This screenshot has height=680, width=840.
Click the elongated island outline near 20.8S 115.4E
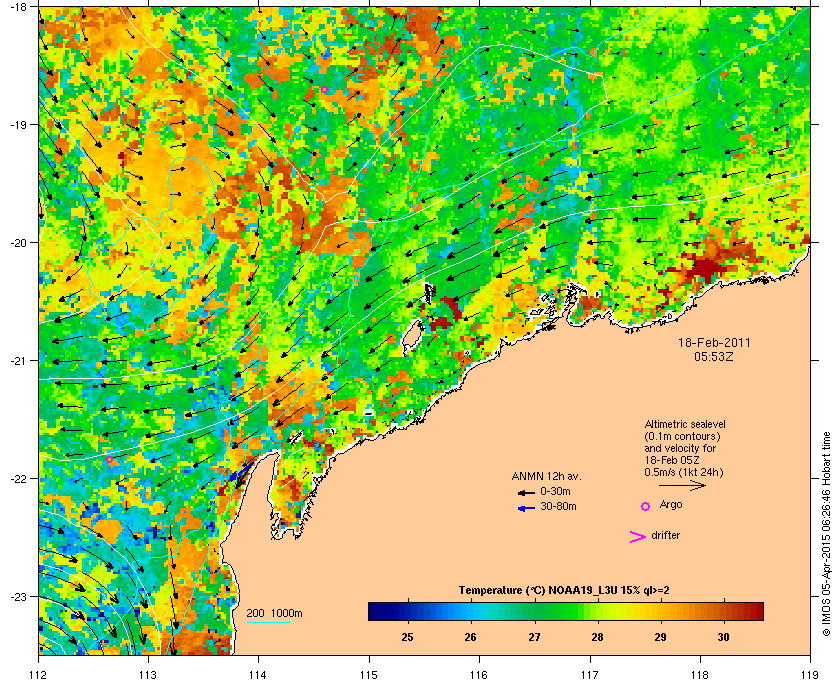pyautogui.click(x=412, y=338)
